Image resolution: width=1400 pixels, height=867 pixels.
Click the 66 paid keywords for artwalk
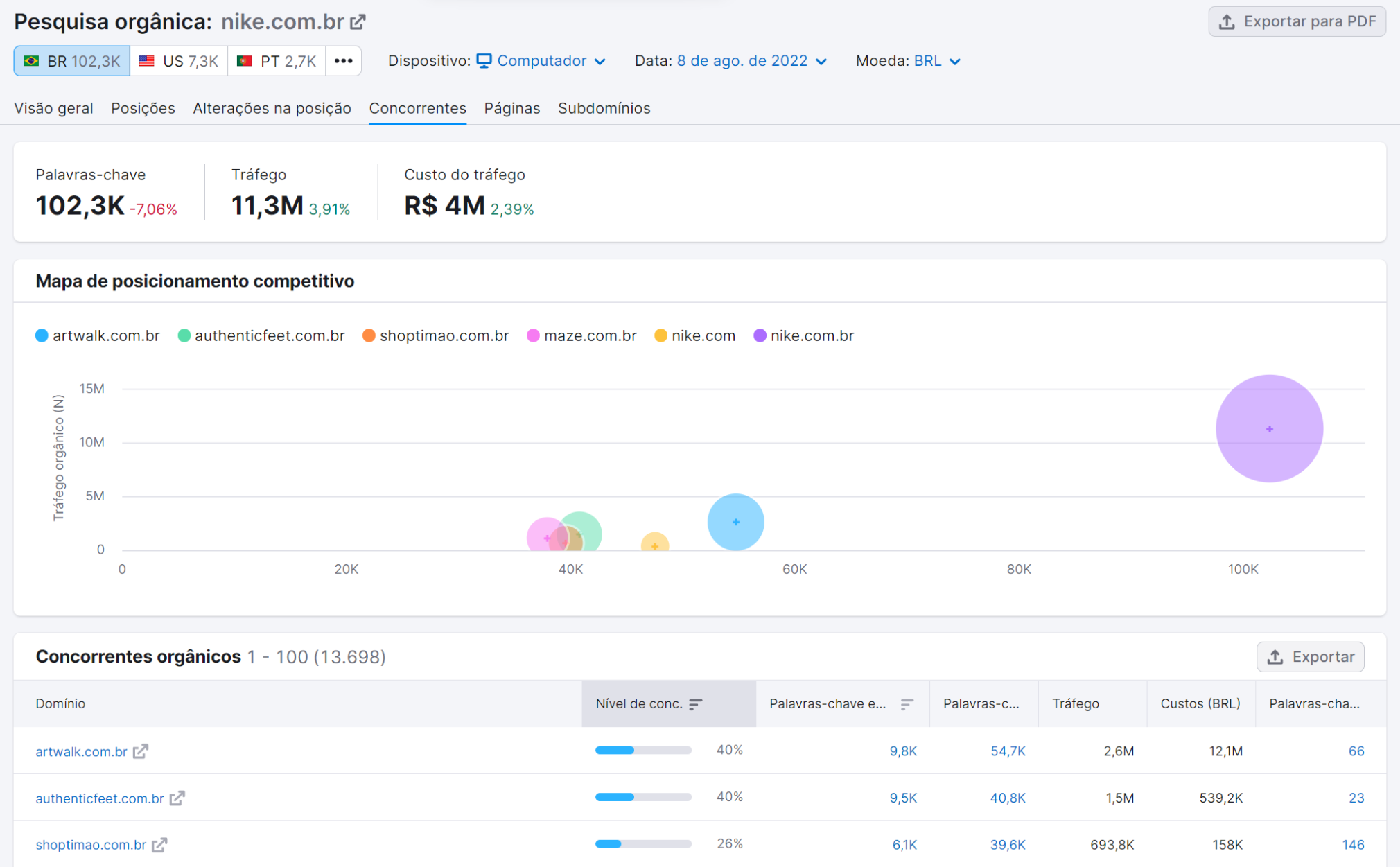[1356, 751]
